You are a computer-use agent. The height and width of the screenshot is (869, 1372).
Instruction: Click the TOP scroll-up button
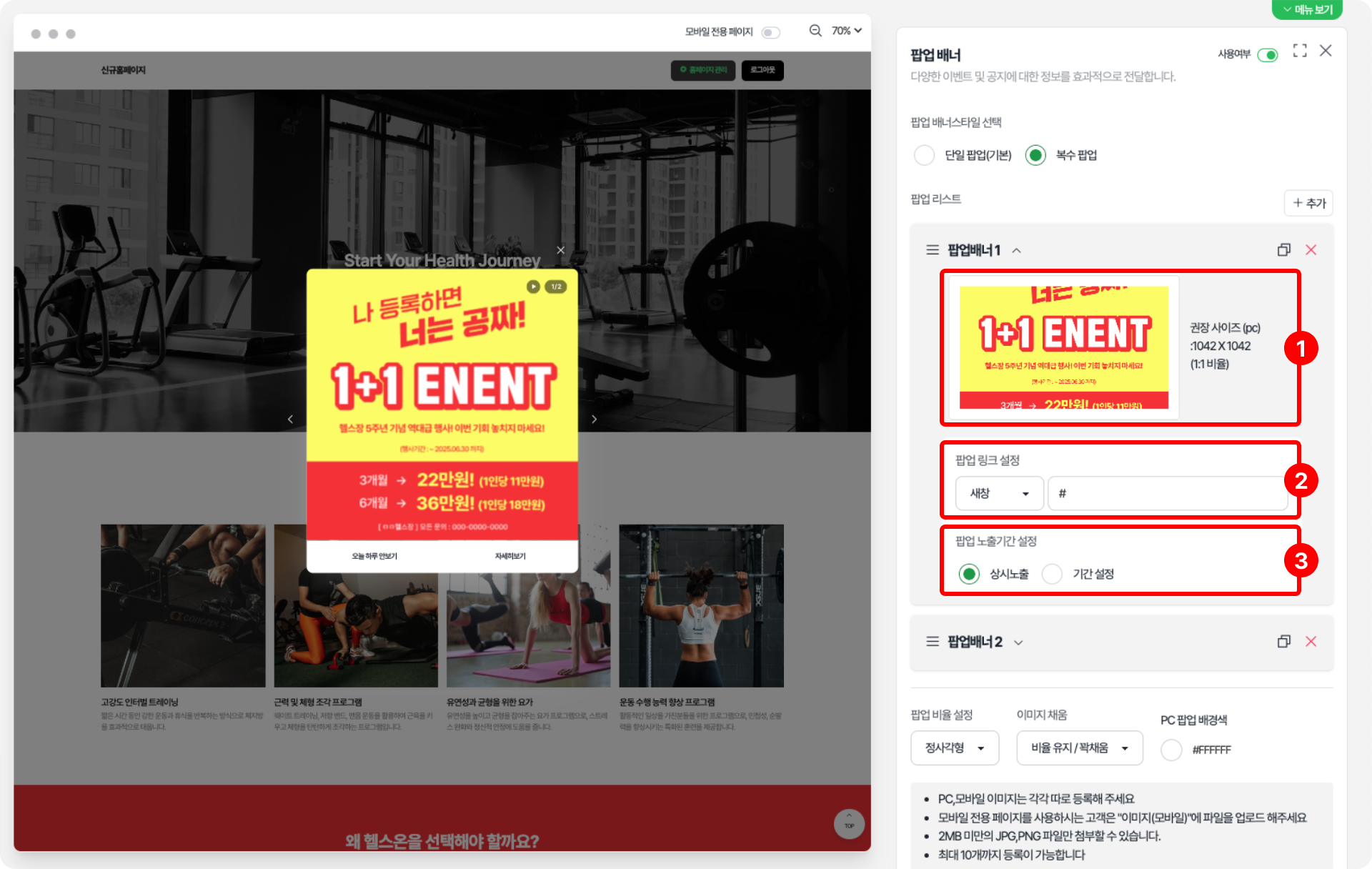[849, 824]
